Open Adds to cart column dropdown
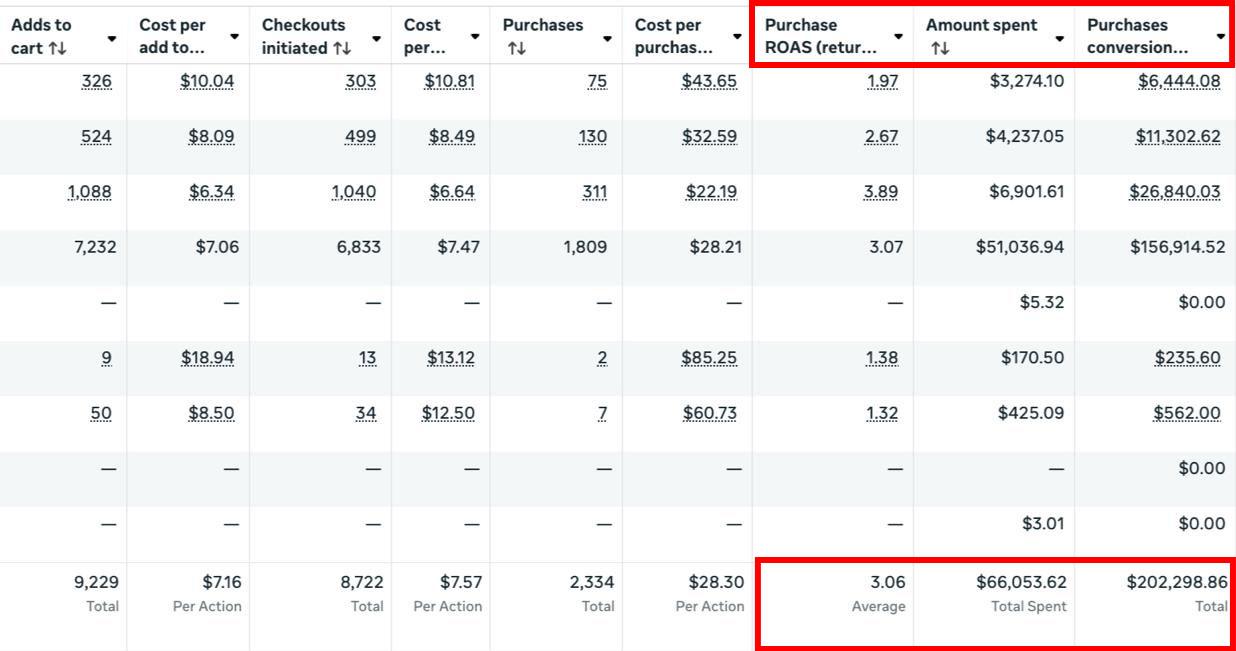Image resolution: width=1236 pixels, height=651 pixels. coord(111,38)
